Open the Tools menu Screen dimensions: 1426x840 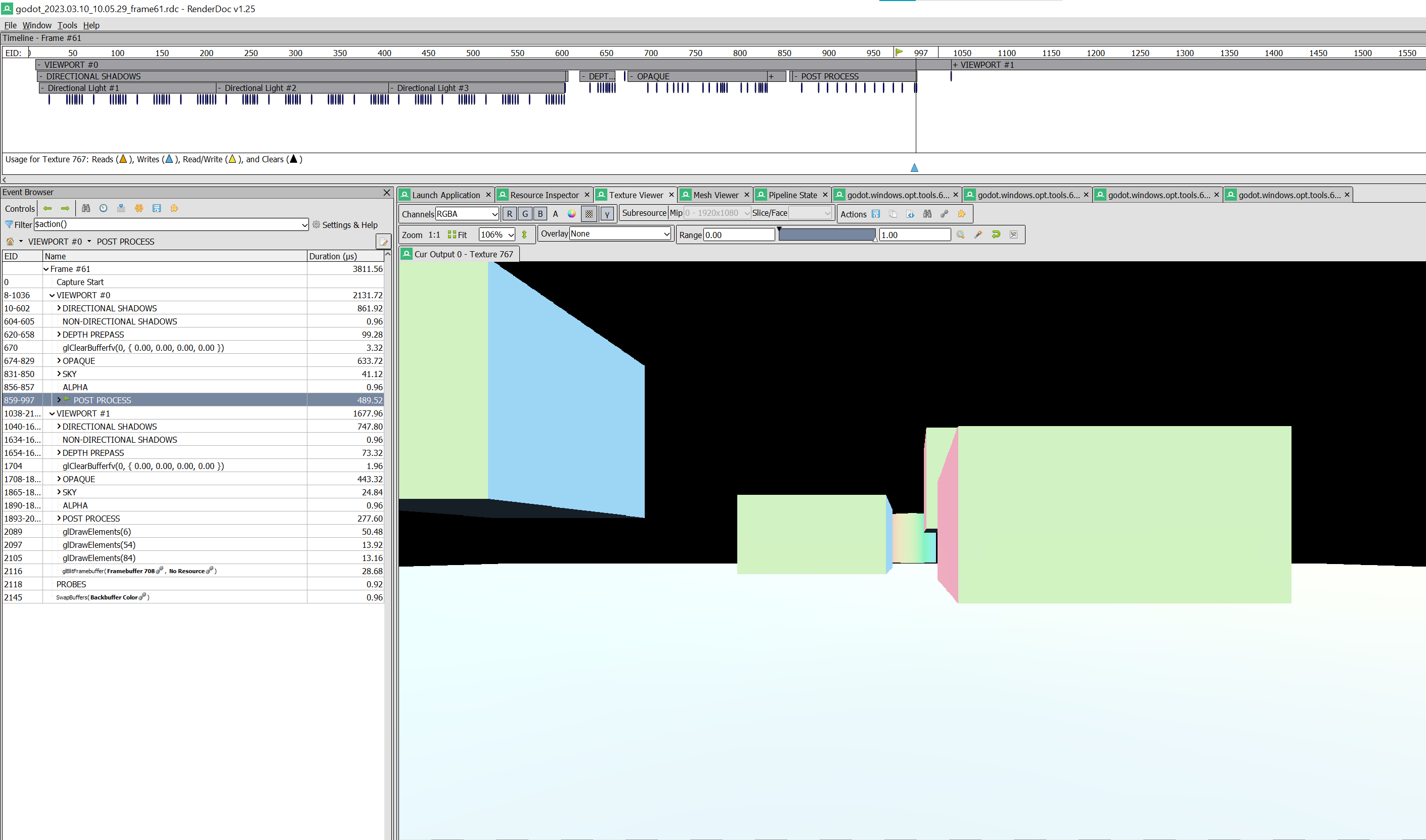tap(67, 25)
